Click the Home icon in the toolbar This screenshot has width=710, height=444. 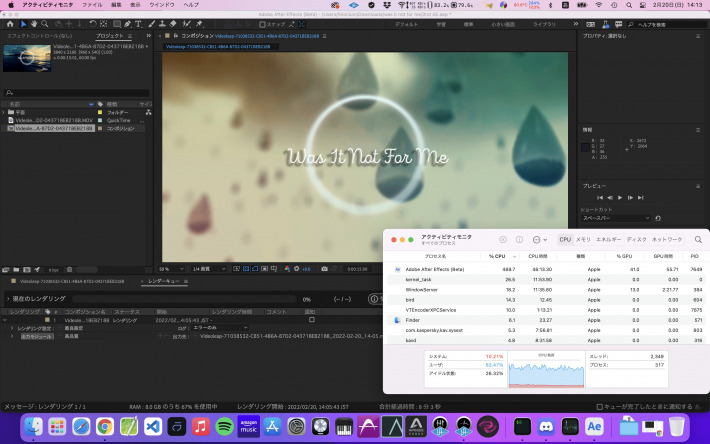point(9,23)
